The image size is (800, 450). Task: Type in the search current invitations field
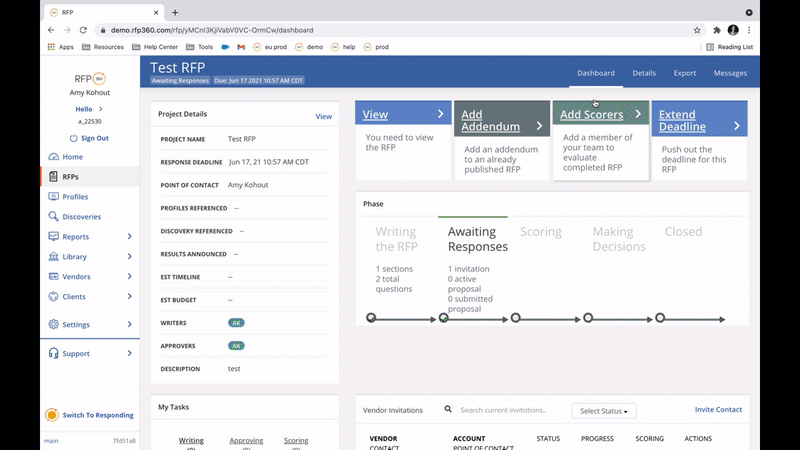point(510,410)
